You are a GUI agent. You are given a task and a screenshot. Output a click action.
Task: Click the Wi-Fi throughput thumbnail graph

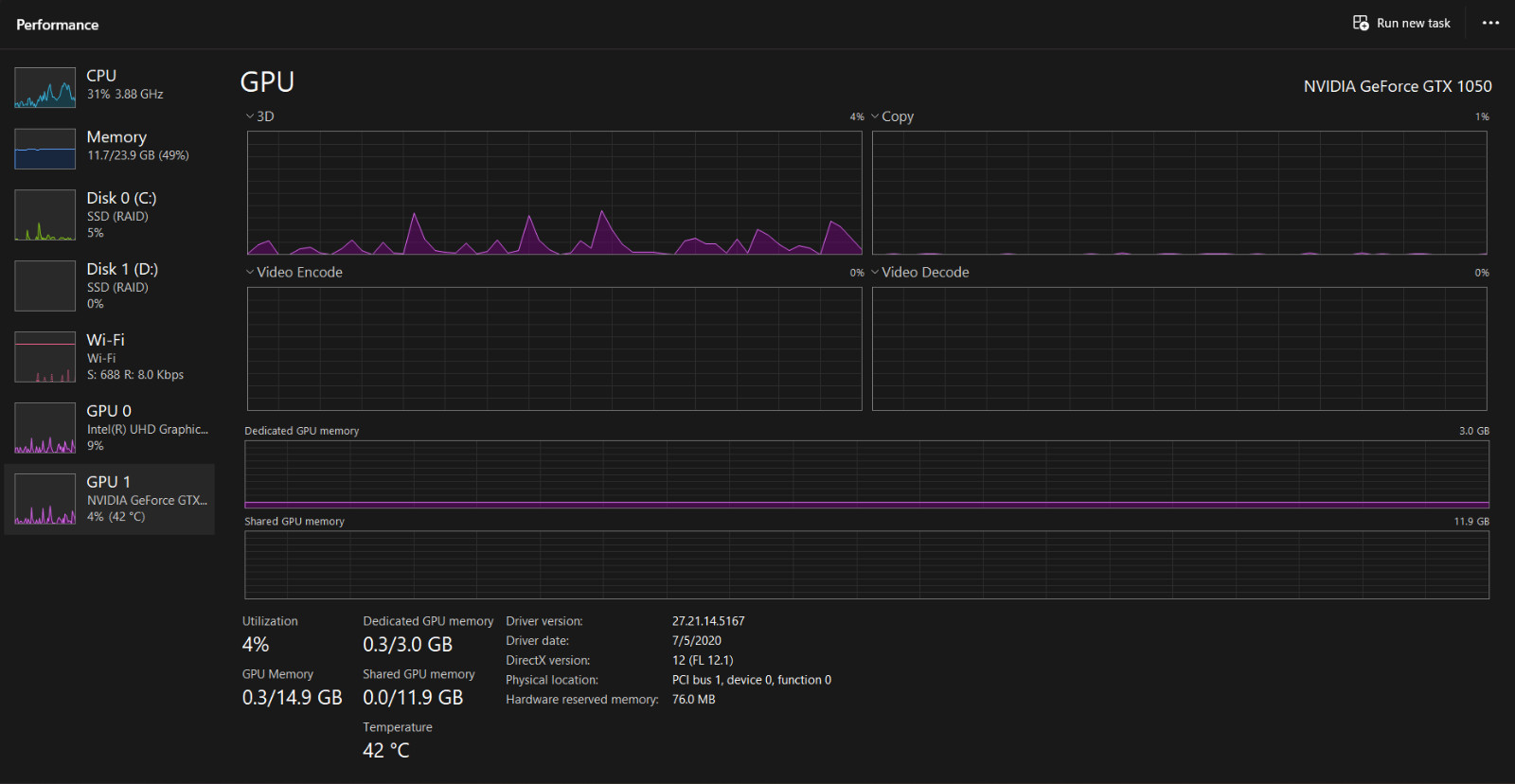pyautogui.click(x=45, y=357)
